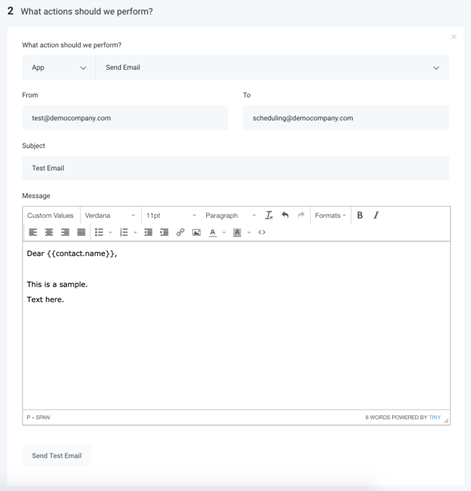
Task: Click the Subject field containing Test Email
Action: 236,168
